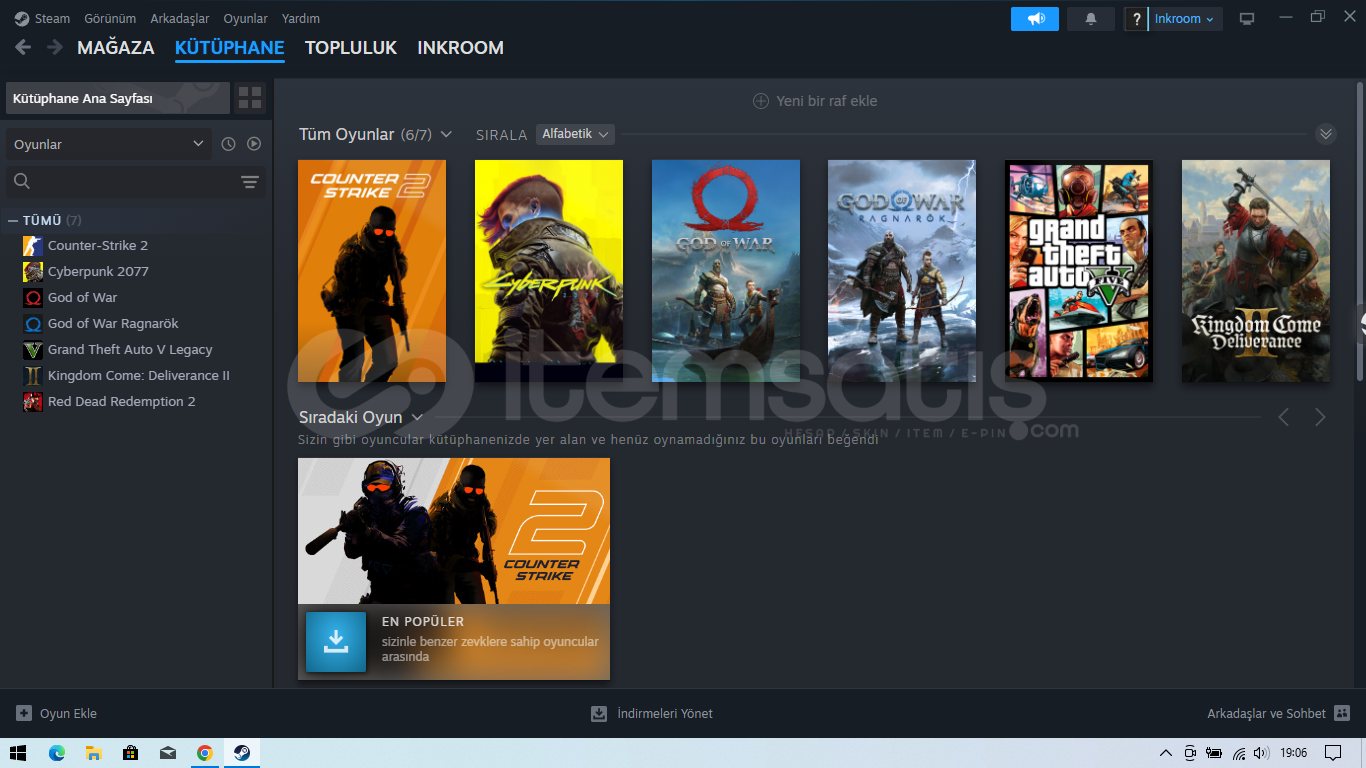
Task: Open the Oyunlar menu
Action: point(245,18)
